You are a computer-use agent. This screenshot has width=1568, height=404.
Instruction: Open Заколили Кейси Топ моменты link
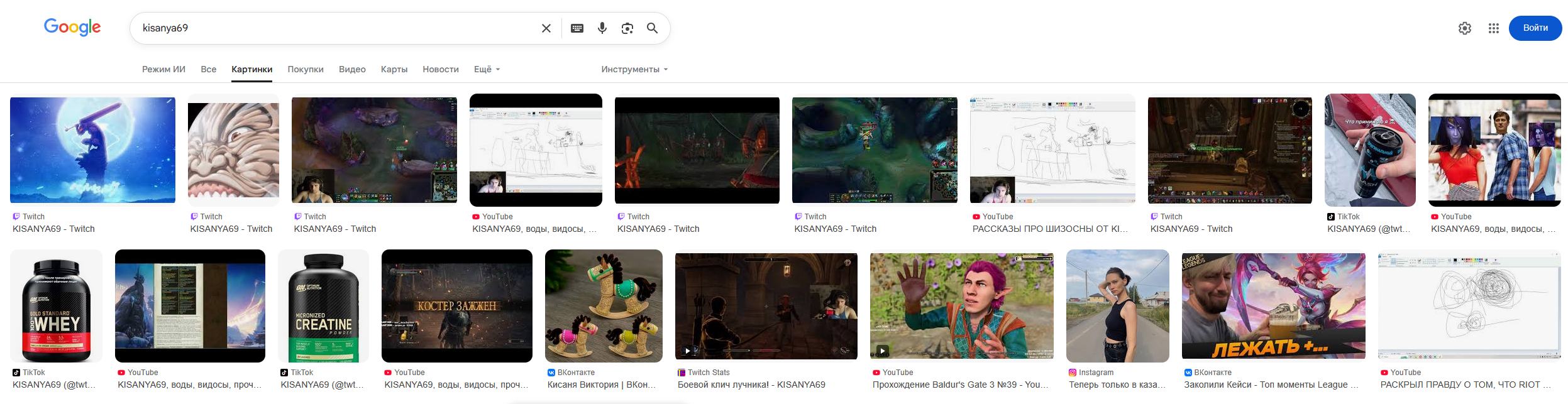coord(1271,385)
